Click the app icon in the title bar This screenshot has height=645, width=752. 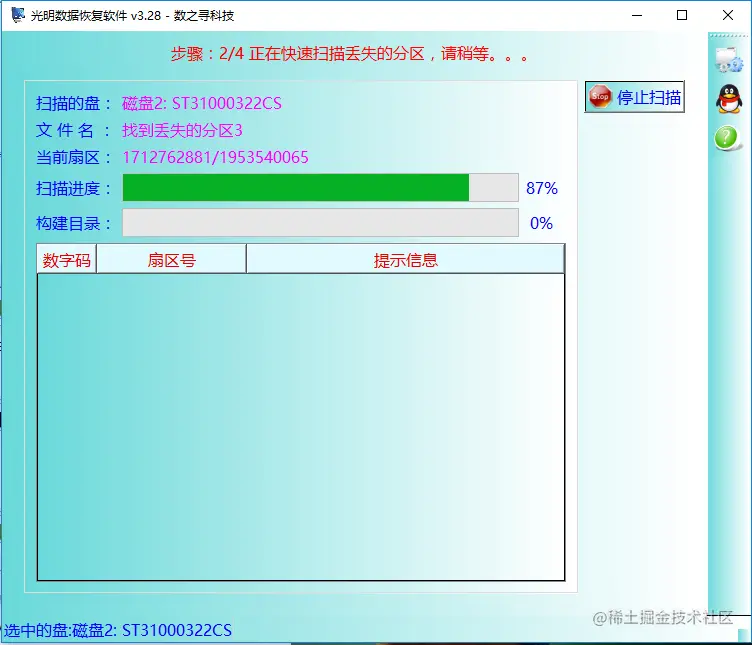(x=18, y=14)
